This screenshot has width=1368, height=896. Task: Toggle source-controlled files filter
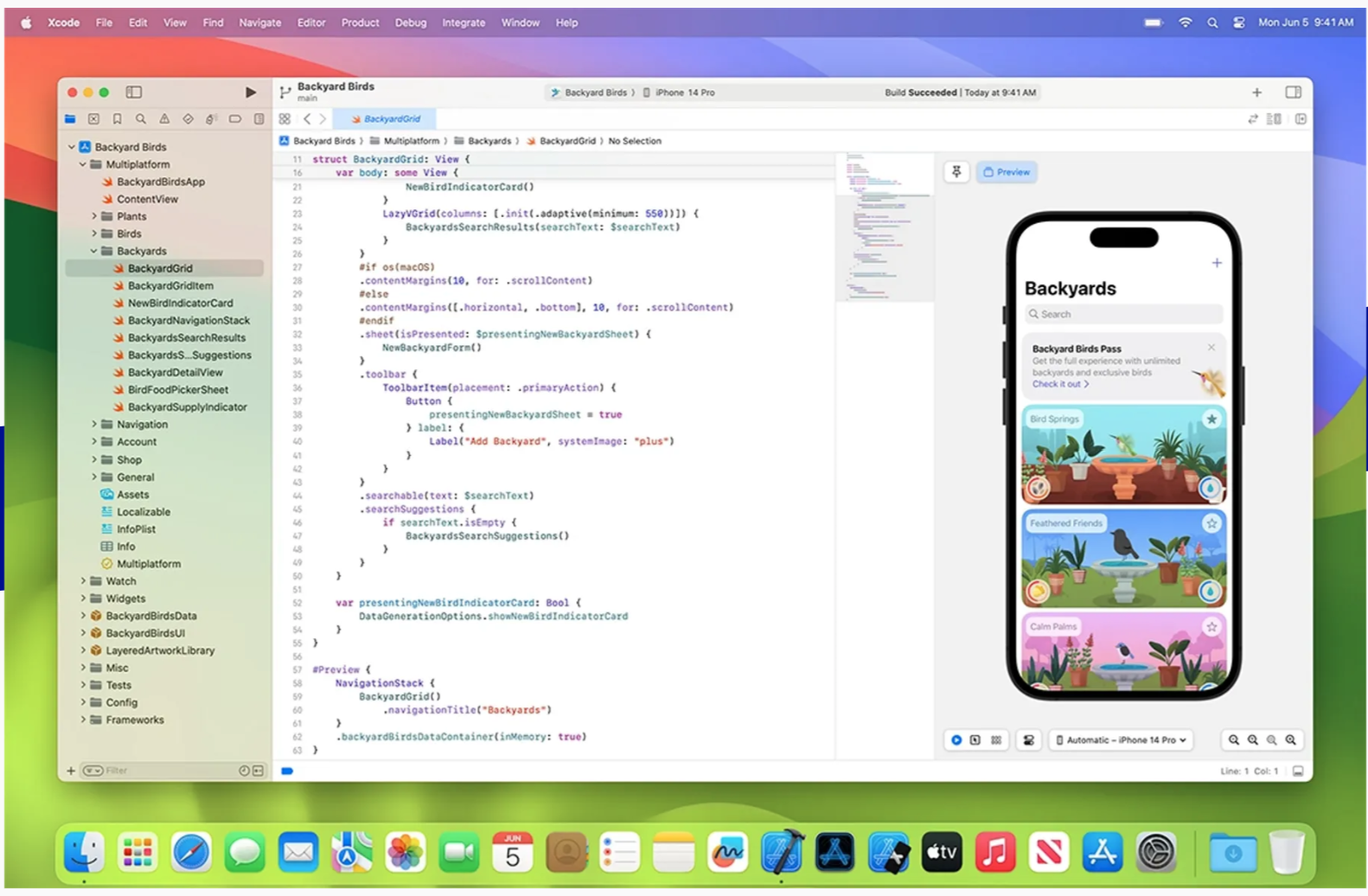coord(258,771)
